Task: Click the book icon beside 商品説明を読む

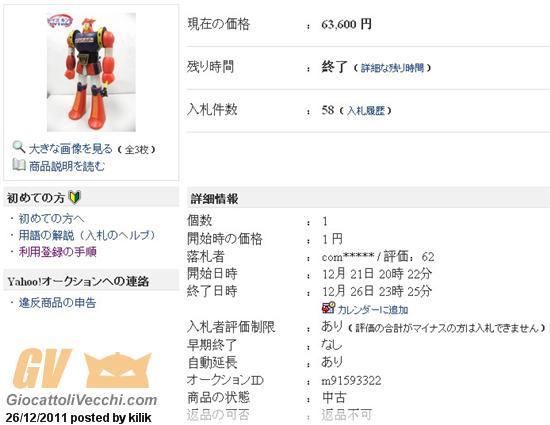Action: [x=19, y=164]
